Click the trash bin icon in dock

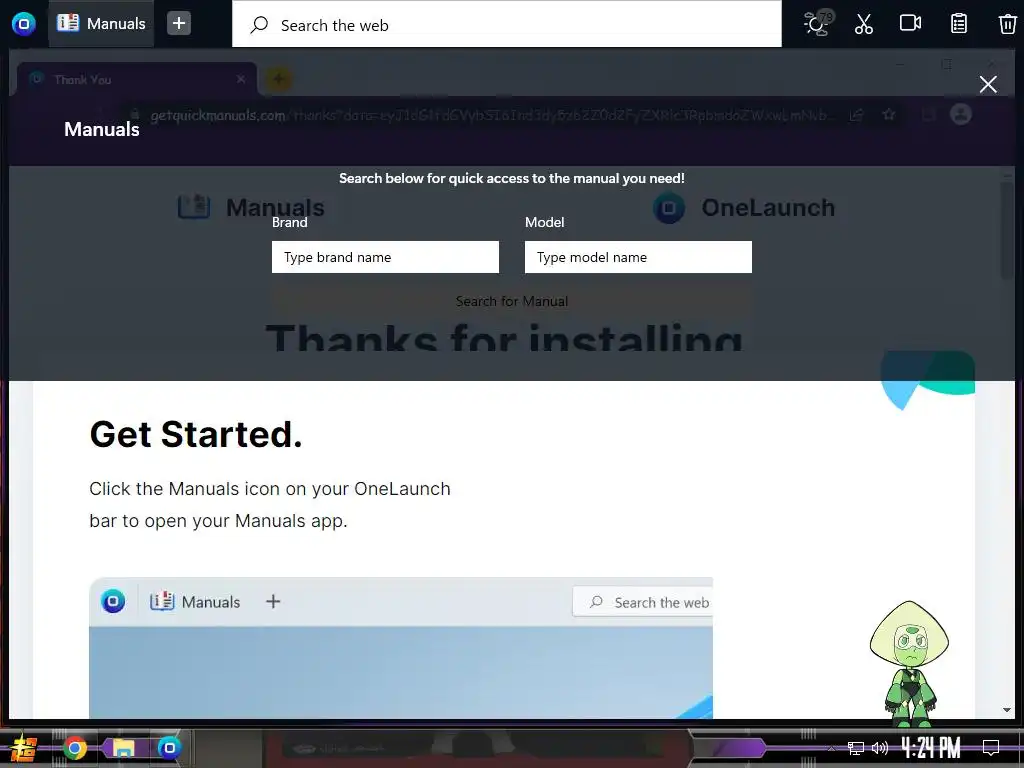tap(1007, 24)
